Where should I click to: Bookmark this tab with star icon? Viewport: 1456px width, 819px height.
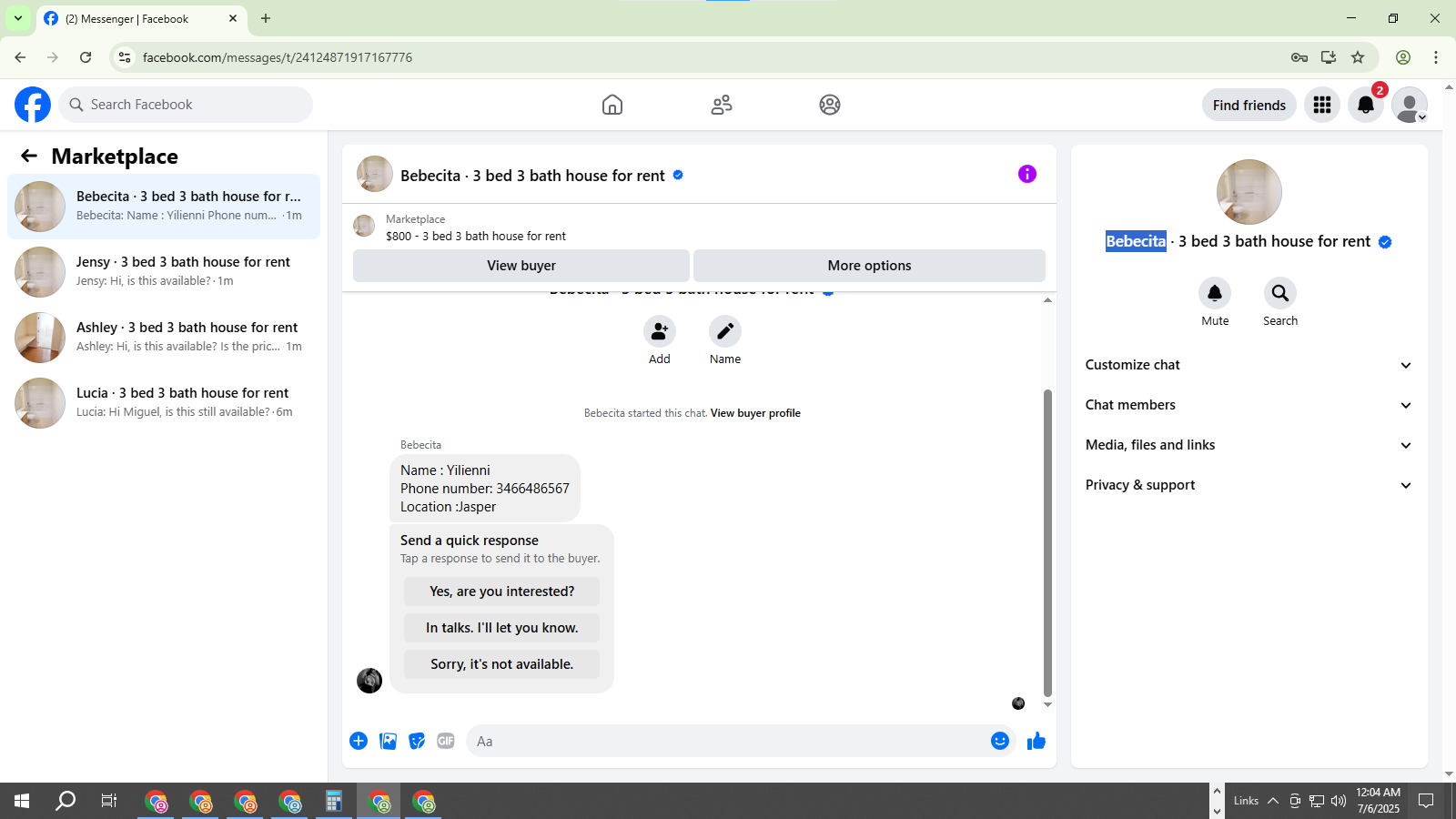[1358, 57]
